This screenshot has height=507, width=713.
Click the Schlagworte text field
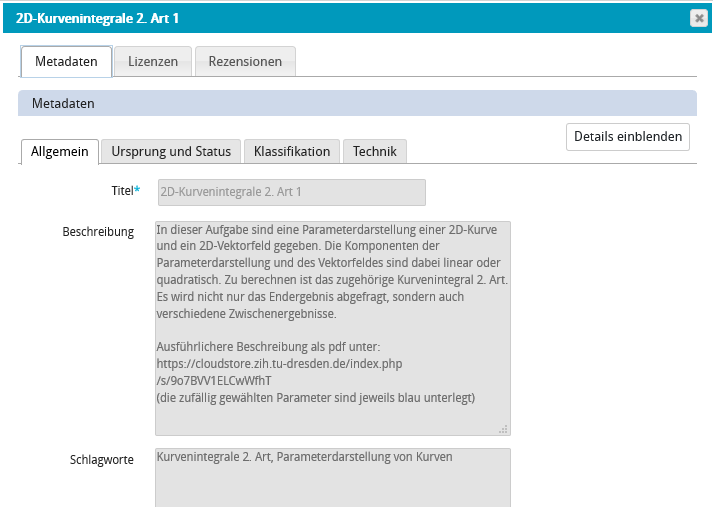click(333, 476)
